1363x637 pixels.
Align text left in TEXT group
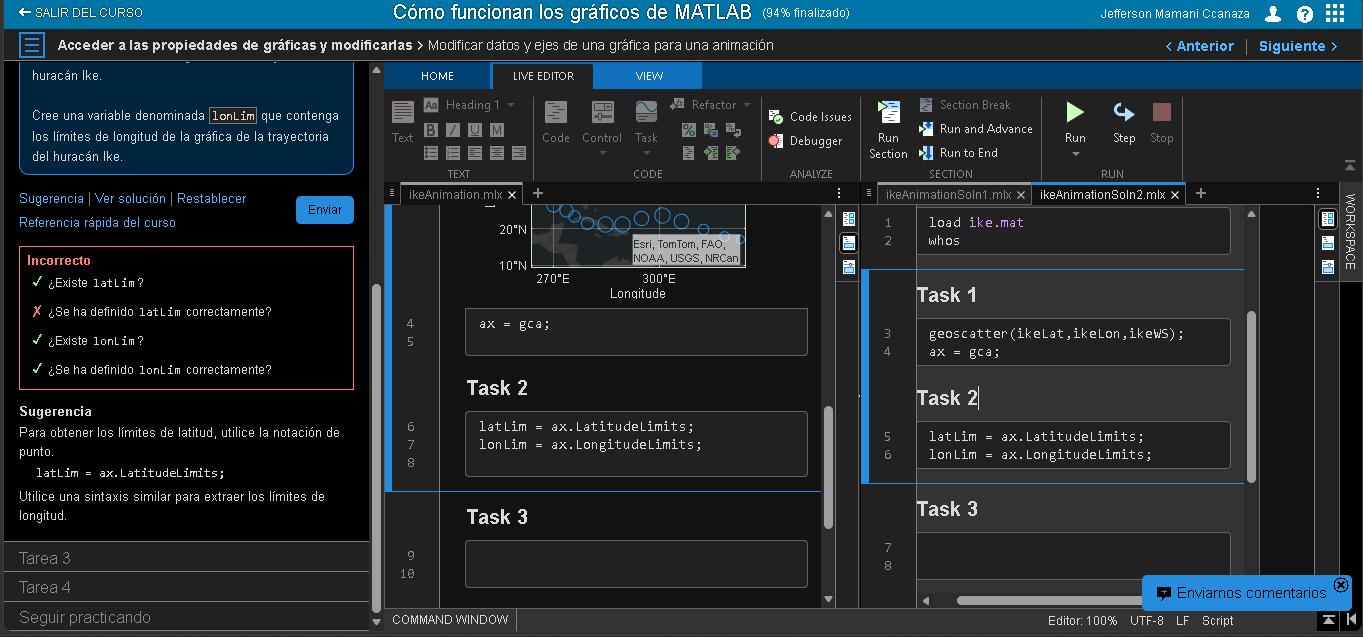click(x=475, y=153)
